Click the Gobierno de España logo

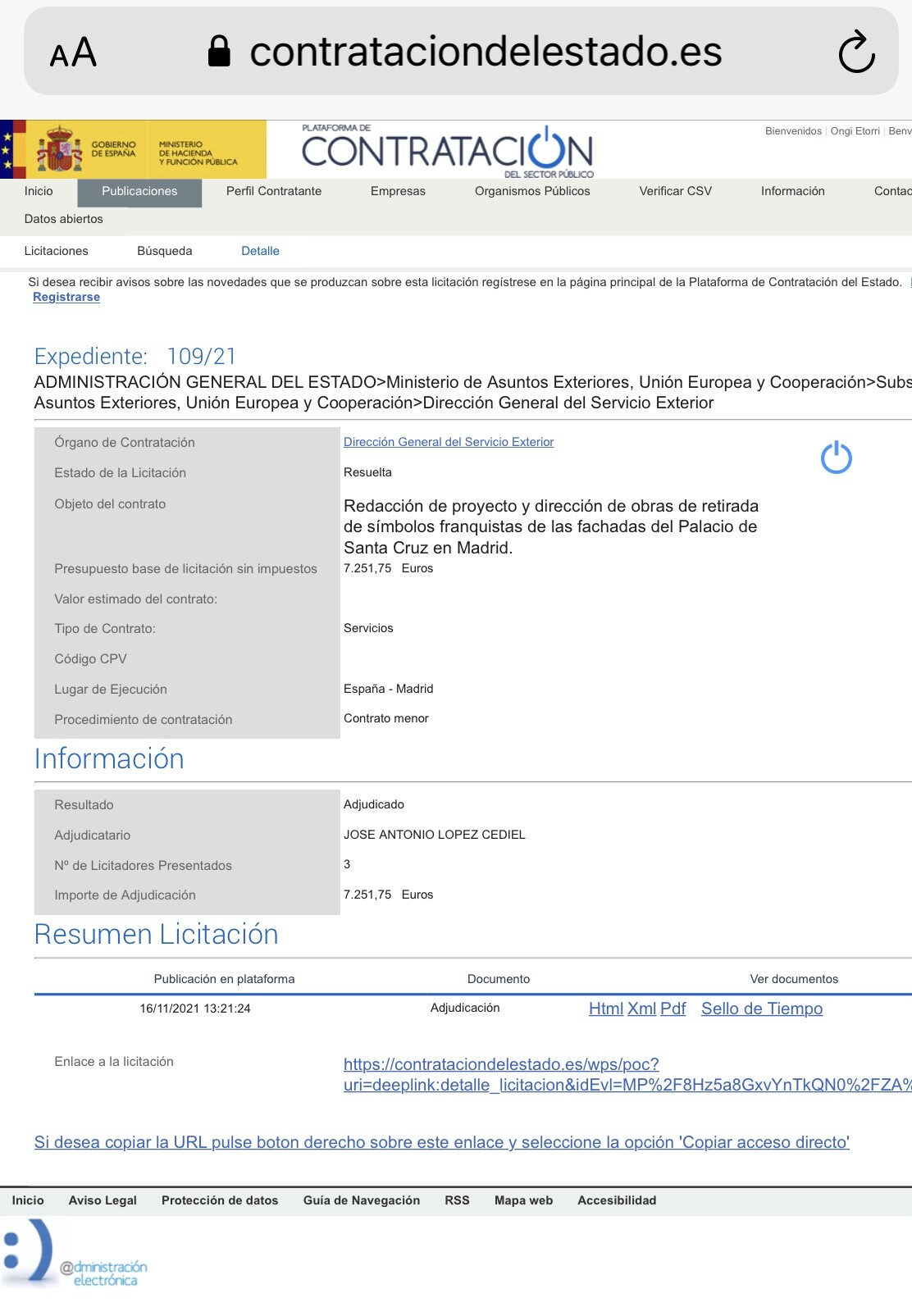pyautogui.click(x=88, y=149)
